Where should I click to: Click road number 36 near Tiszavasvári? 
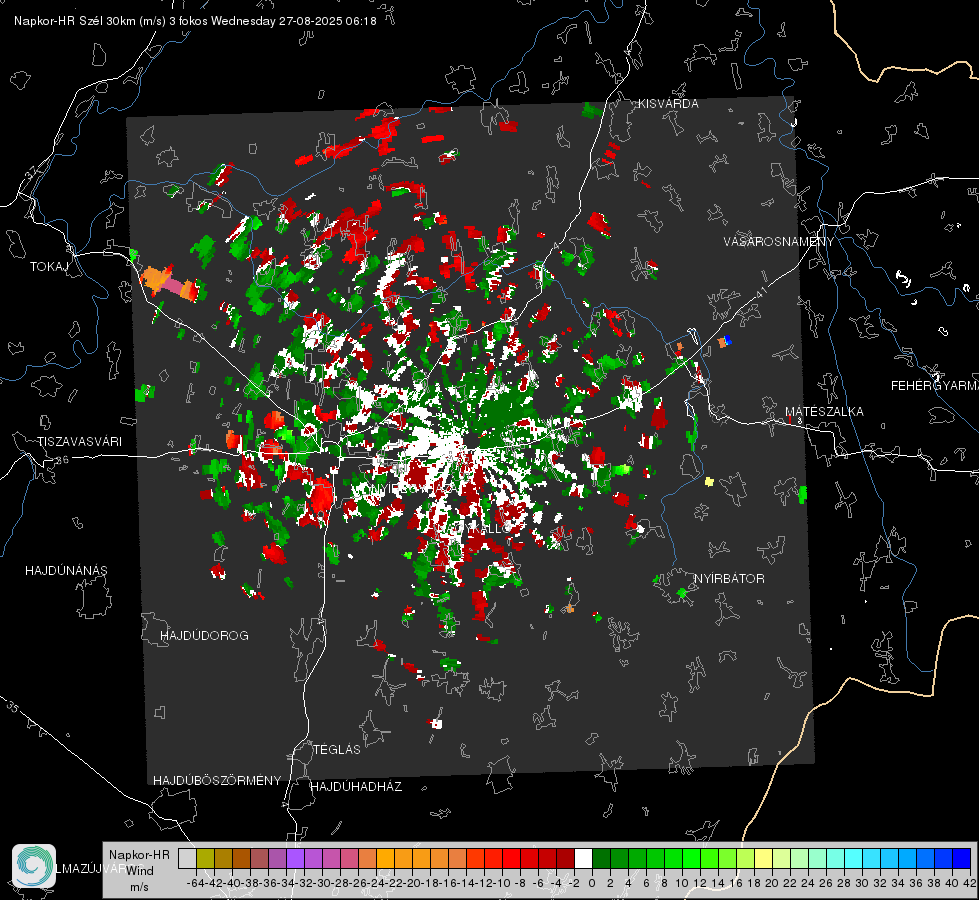click(x=62, y=460)
